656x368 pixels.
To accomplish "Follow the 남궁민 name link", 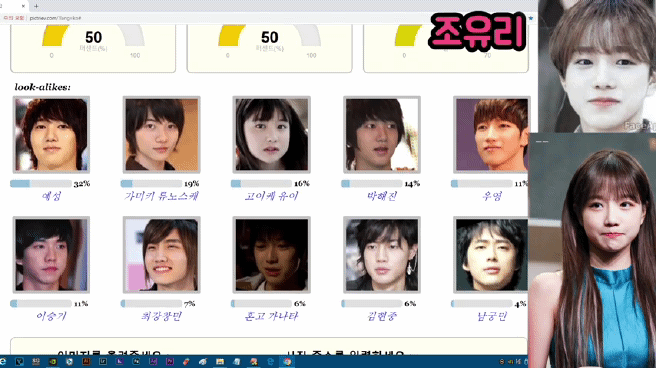I will pos(492,316).
